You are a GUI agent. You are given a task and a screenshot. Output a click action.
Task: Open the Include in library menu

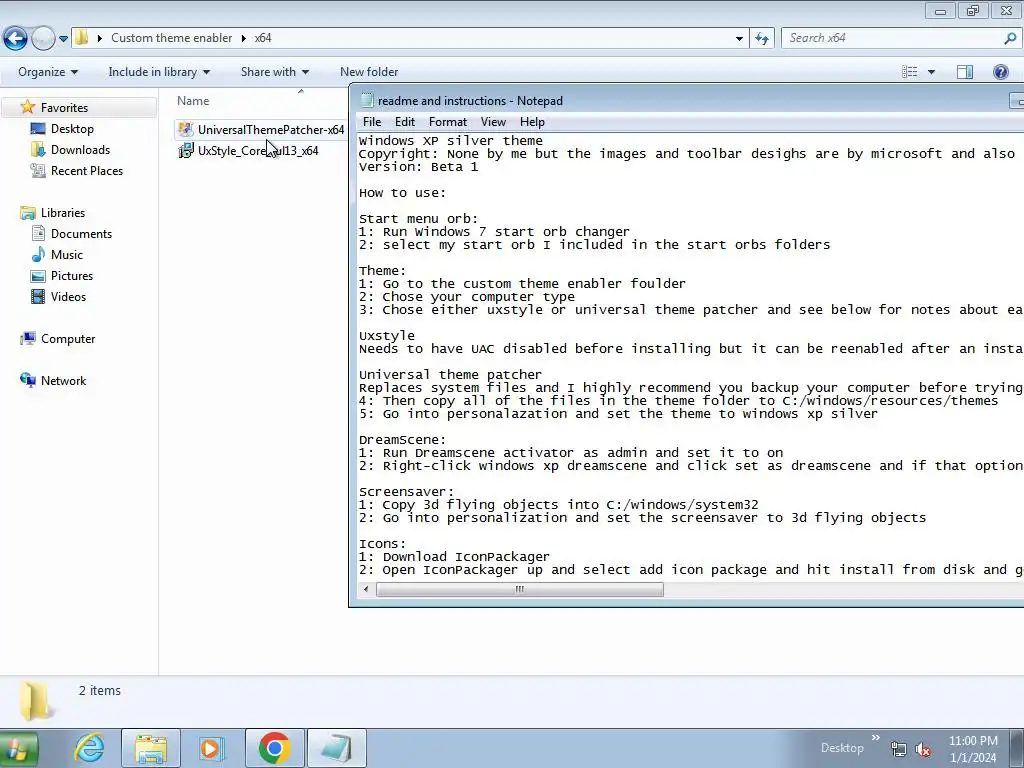tap(159, 72)
